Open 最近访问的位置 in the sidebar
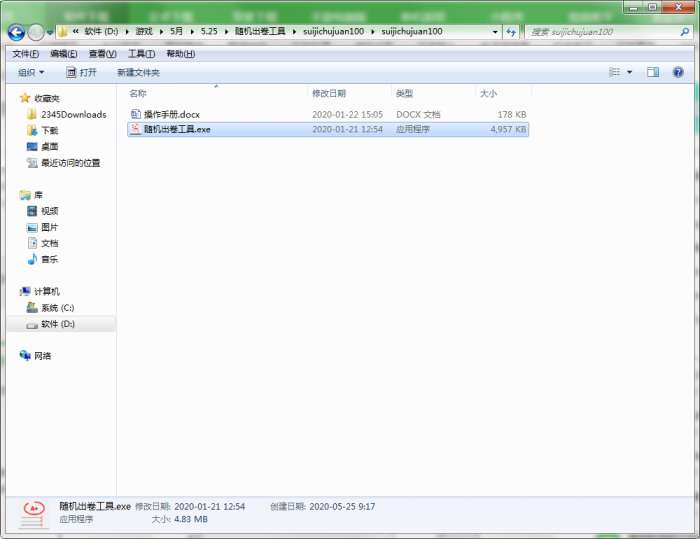Viewport: 700px width, 539px height. (x=71, y=163)
